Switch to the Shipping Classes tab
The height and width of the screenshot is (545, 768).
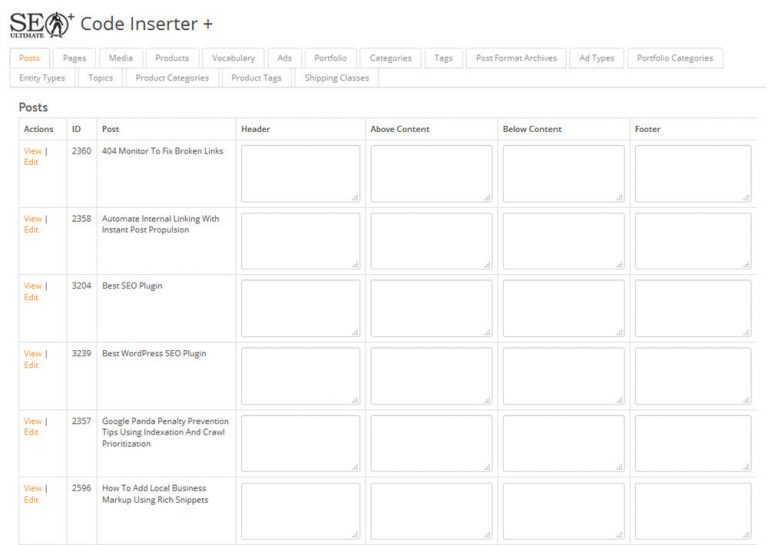point(336,78)
